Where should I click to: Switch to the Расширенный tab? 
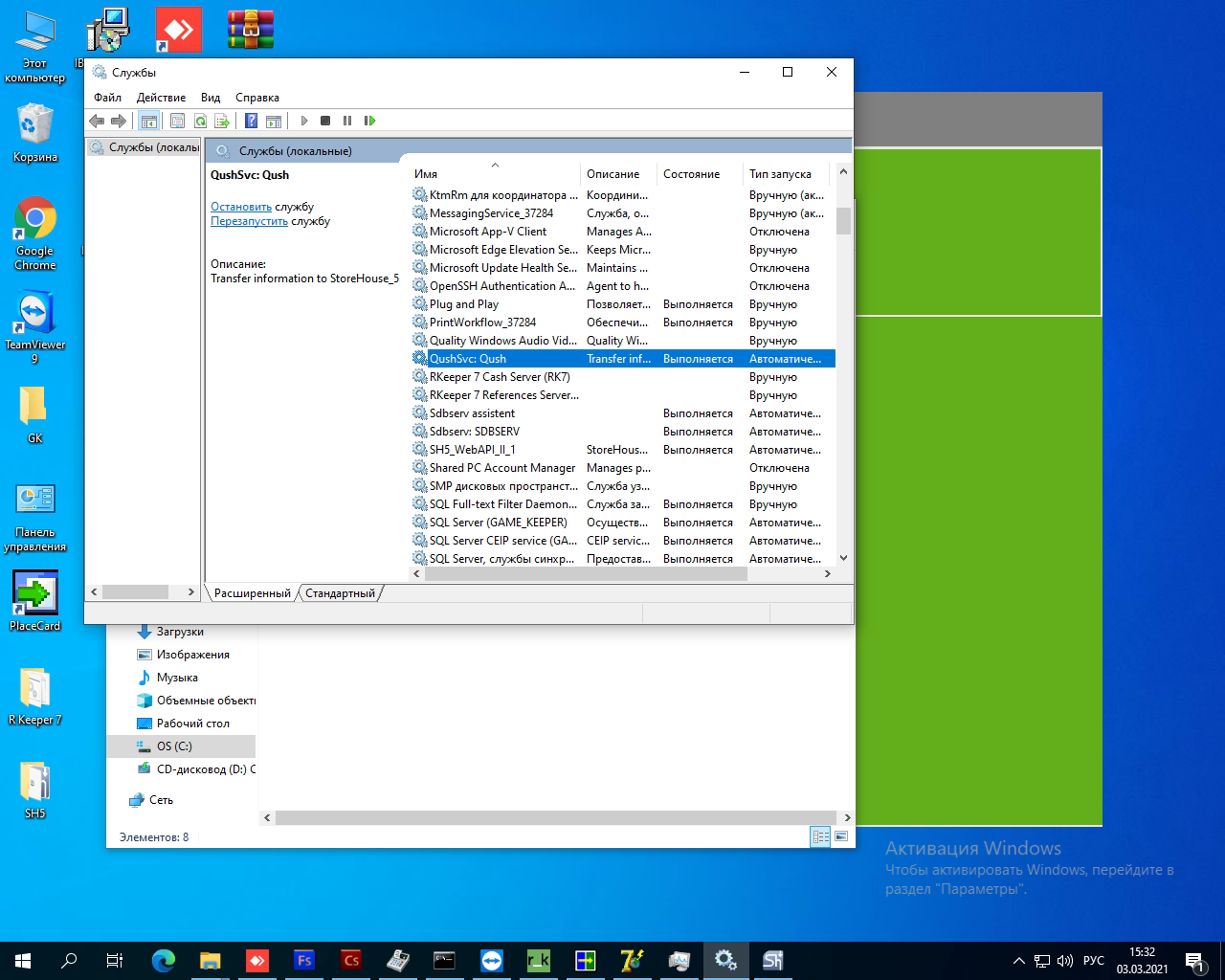pos(252,593)
